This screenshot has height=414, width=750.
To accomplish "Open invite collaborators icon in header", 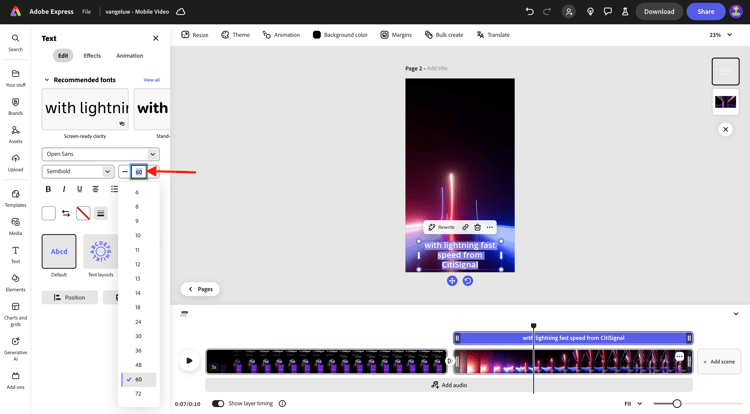I will click(569, 11).
